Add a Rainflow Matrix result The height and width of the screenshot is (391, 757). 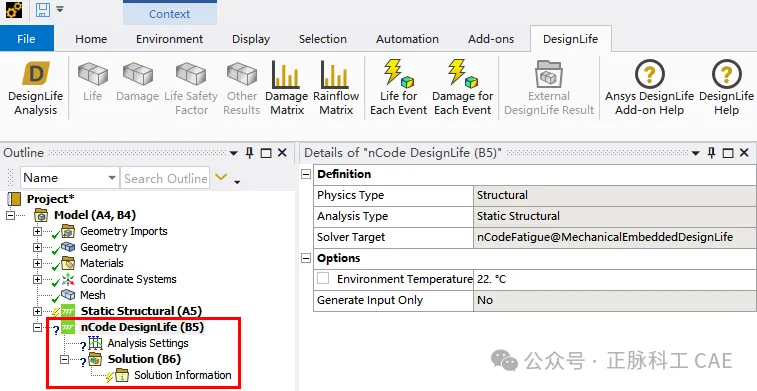(x=336, y=88)
